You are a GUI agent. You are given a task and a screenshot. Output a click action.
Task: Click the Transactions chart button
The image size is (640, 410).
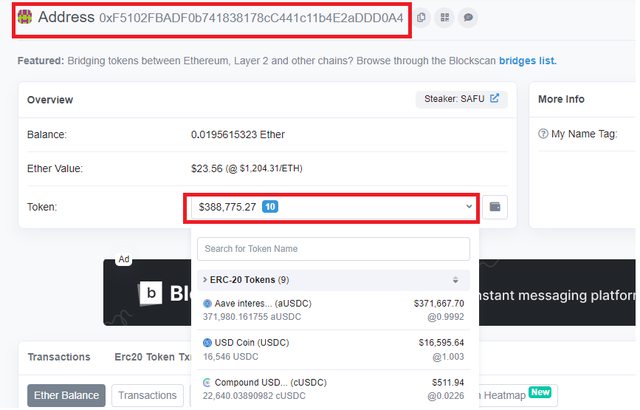[x=147, y=395]
